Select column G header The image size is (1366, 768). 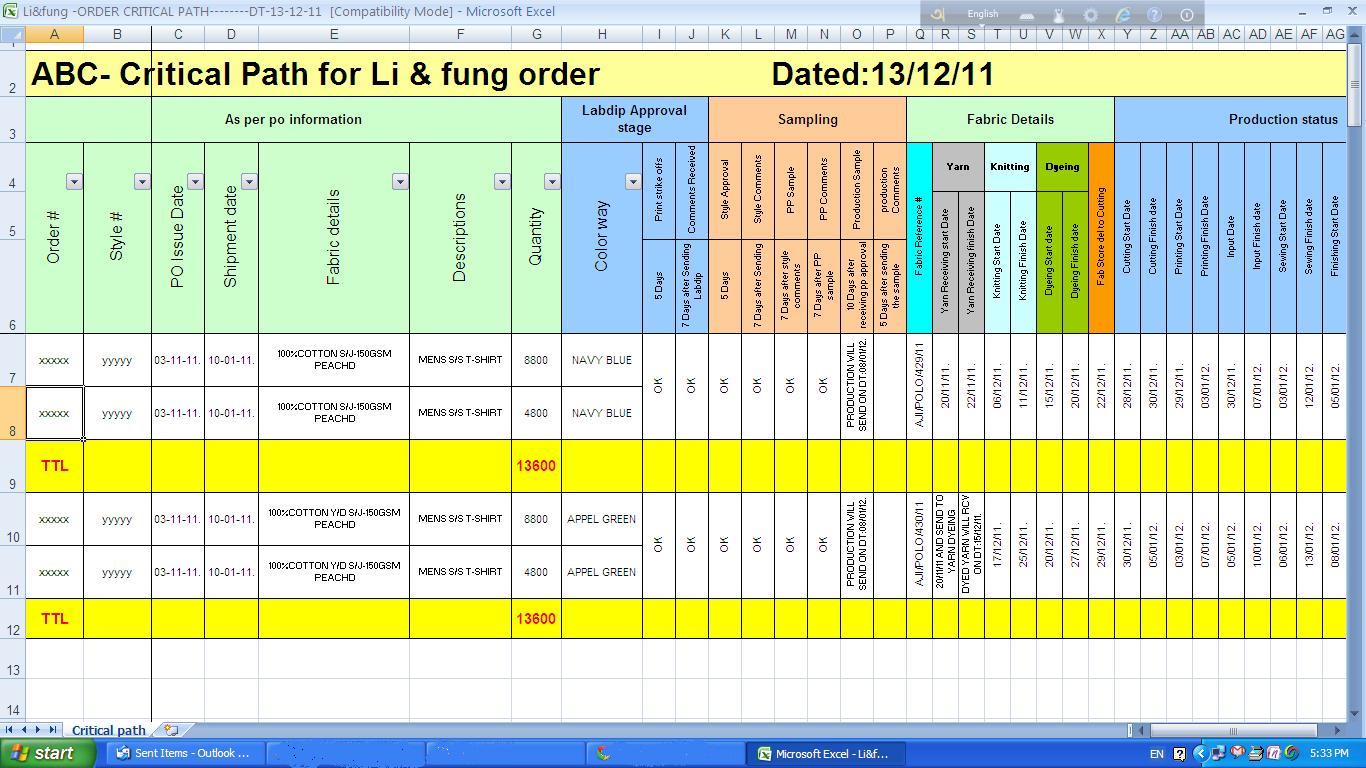point(536,34)
